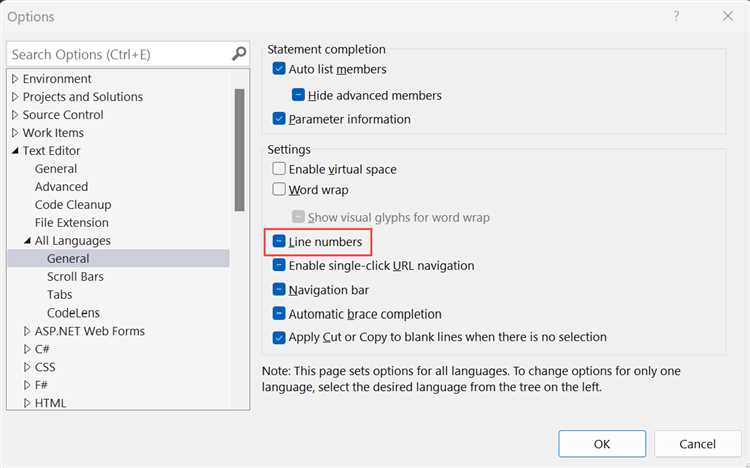The width and height of the screenshot is (750, 468).
Task: Click the tree vertical scrollbar thumb
Action: click(240, 150)
